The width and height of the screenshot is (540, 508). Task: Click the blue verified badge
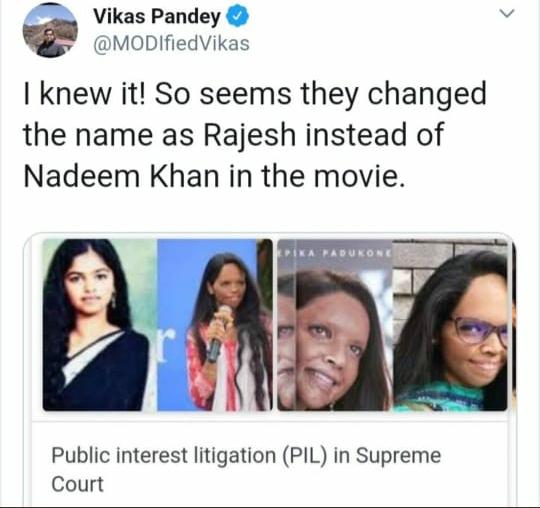click(237, 17)
